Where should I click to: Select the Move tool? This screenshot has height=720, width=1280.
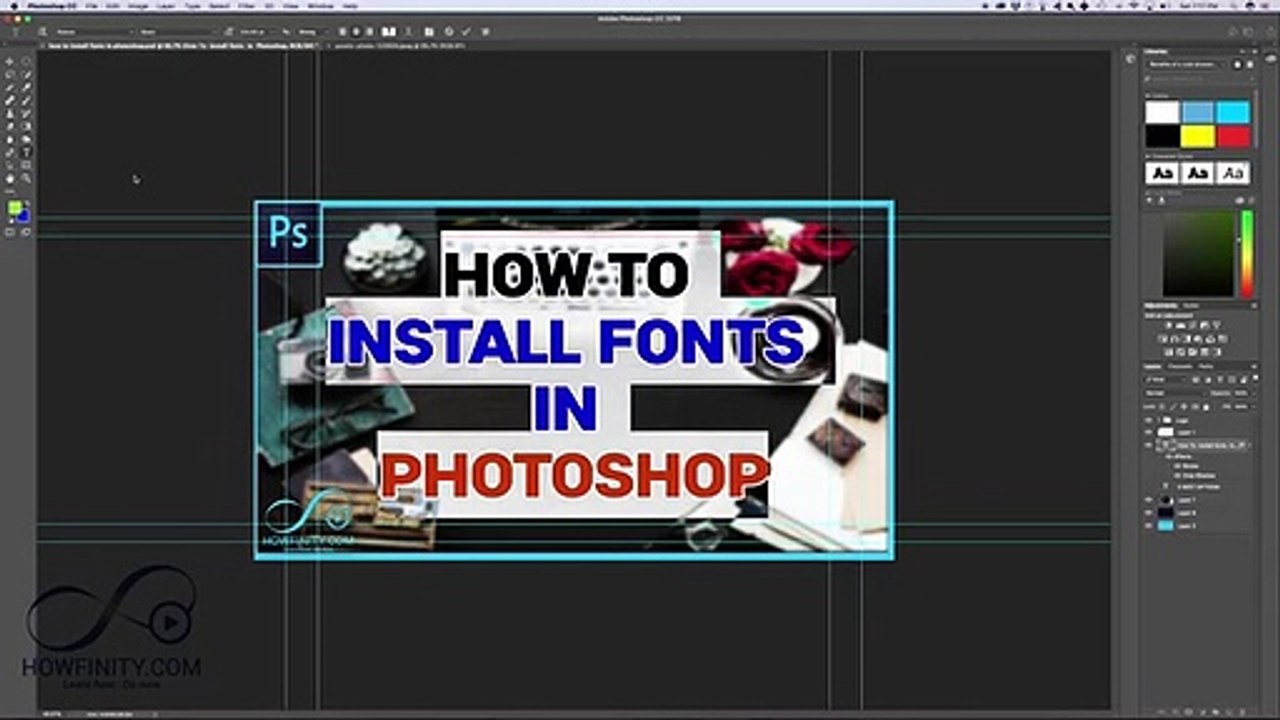pos(11,61)
